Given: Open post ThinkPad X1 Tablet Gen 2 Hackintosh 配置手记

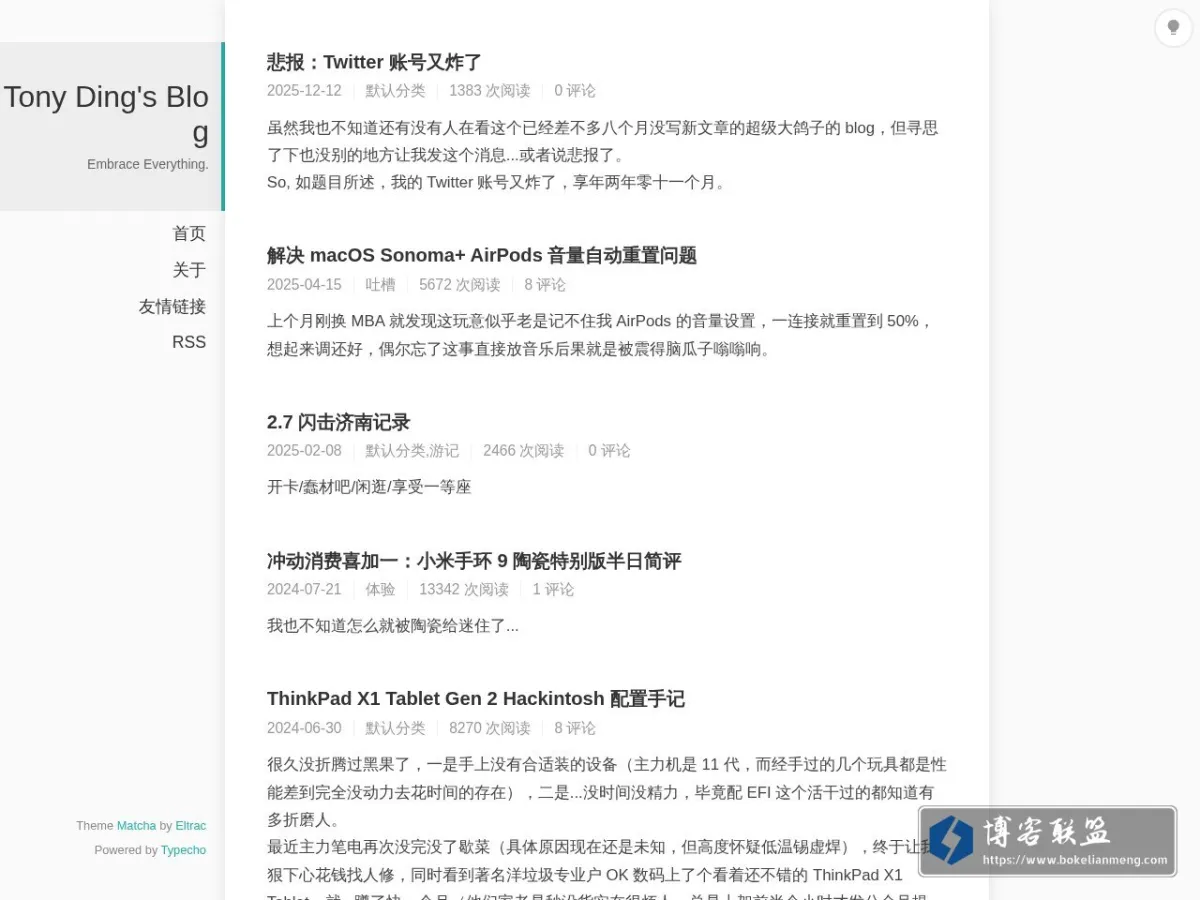Looking at the screenshot, I should click(x=476, y=699).
